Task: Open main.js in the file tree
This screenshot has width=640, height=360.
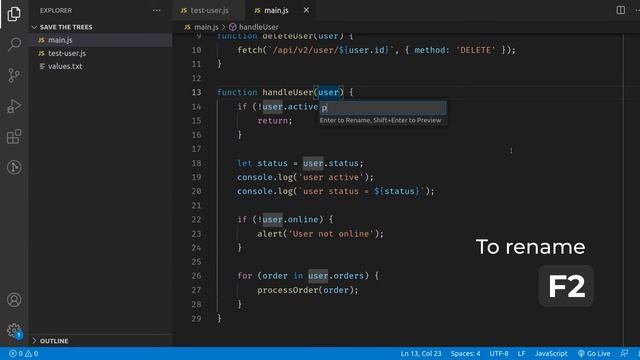Action: (x=60, y=40)
